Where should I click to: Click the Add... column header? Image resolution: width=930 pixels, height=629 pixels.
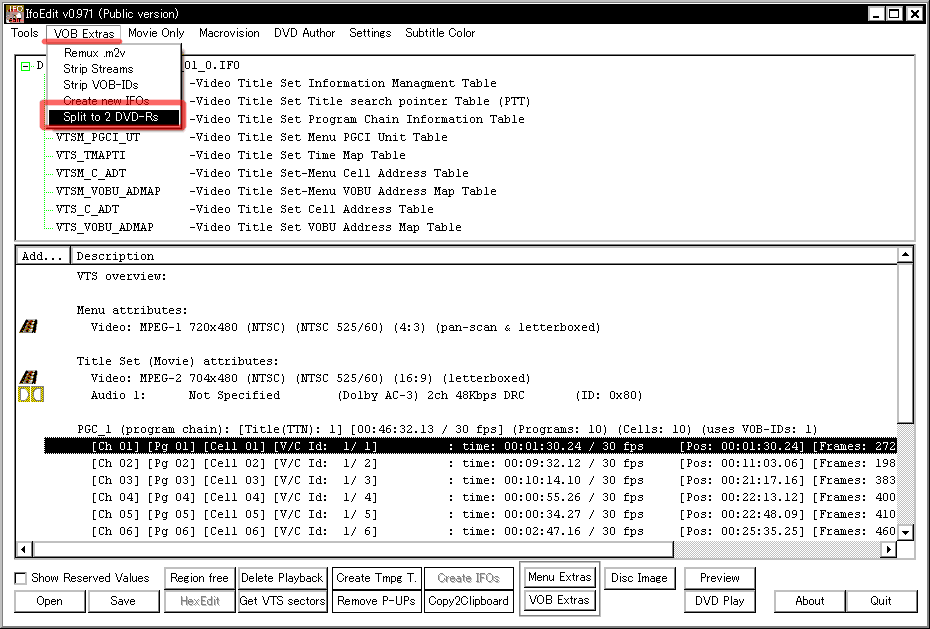pyautogui.click(x=43, y=256)
